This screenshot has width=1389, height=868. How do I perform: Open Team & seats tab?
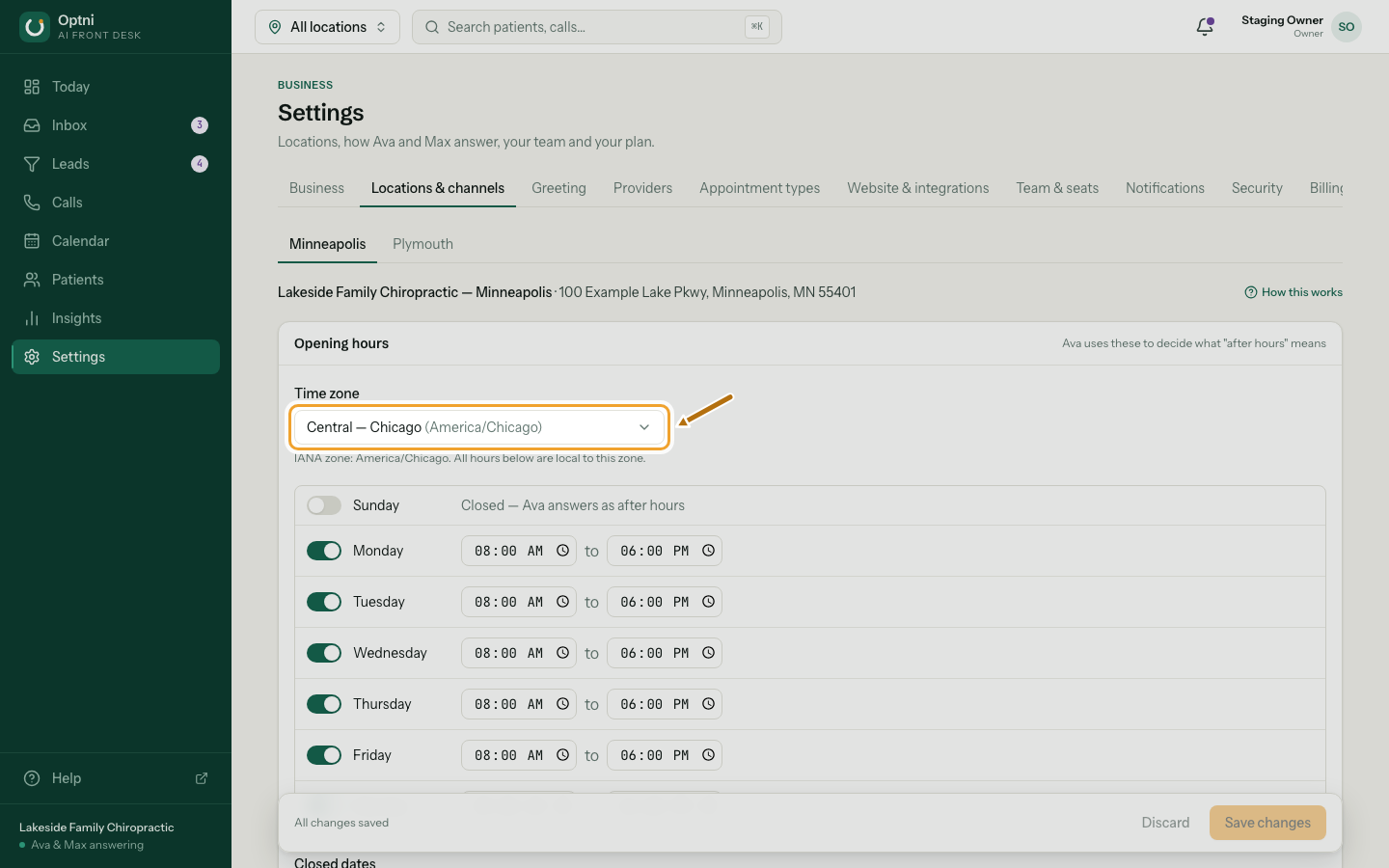[x=1057, y=188]
